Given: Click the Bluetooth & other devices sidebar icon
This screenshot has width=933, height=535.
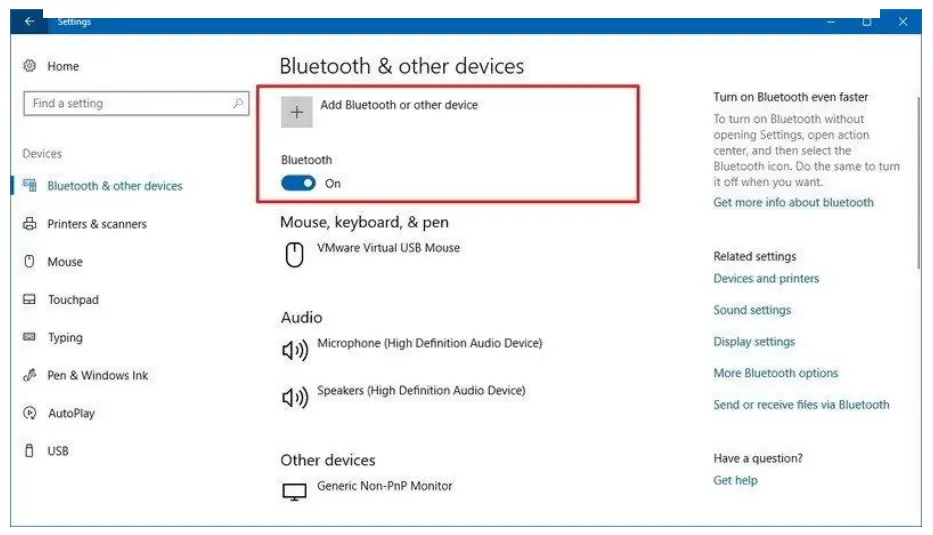Looking at the screenshot, I should click(x=30, y=185).
